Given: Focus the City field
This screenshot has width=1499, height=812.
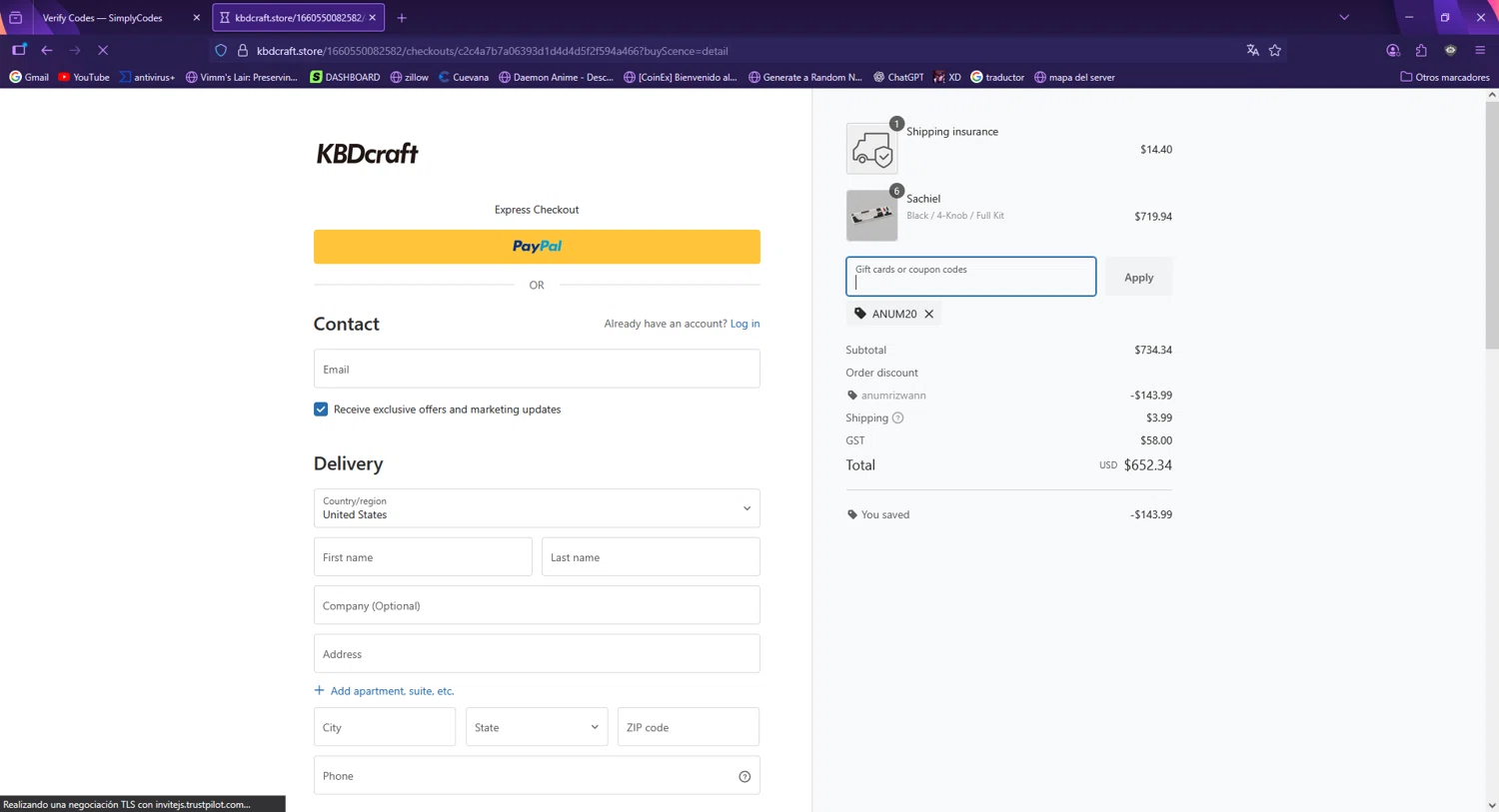Looking at the screenshot, I should (x=385, y=727).
